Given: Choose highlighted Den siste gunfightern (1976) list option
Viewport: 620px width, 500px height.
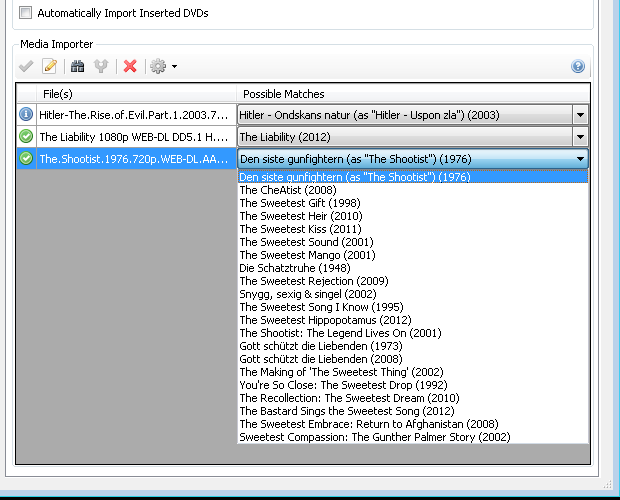Looking at the screenshot, I should 413,177.
